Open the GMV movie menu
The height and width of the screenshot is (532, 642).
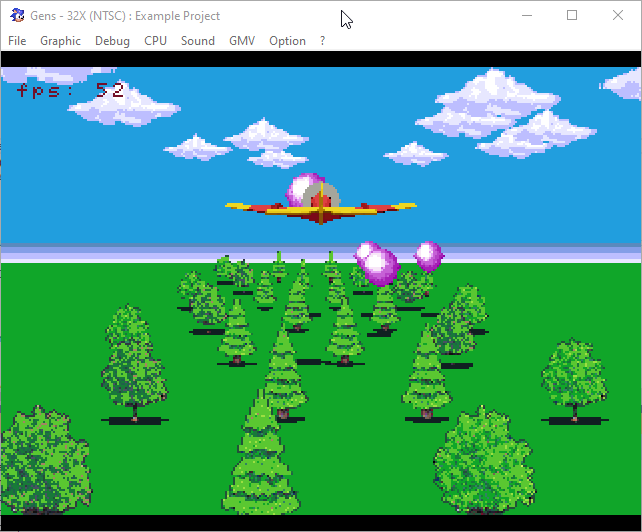click(x=242, y=41)
